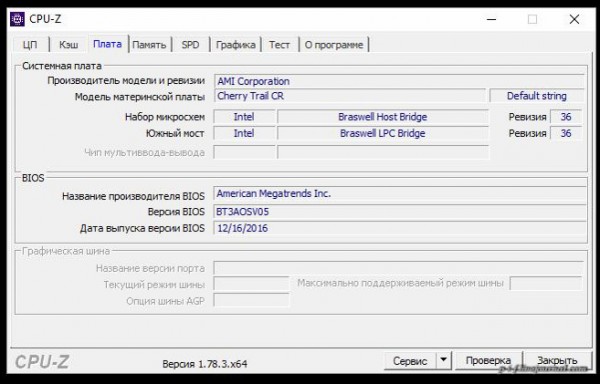Click revision 36 in Южный мост row
Image resolution: width=600 pixels, height=384 pixels.
pos(566,133)
